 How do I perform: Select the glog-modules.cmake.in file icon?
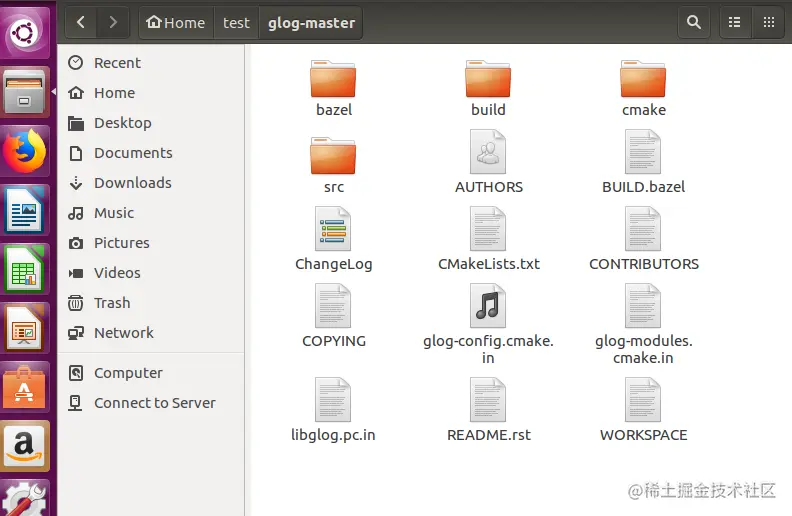642,305
